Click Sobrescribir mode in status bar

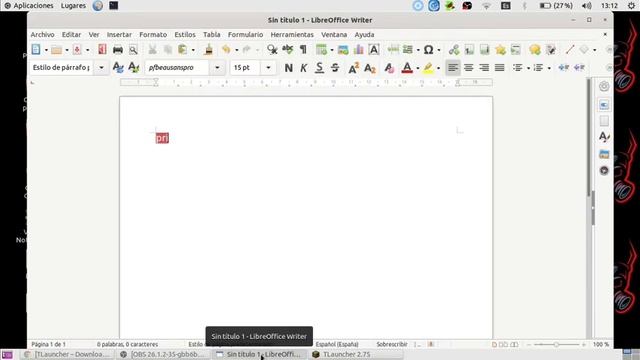click(x=392, y=344)
